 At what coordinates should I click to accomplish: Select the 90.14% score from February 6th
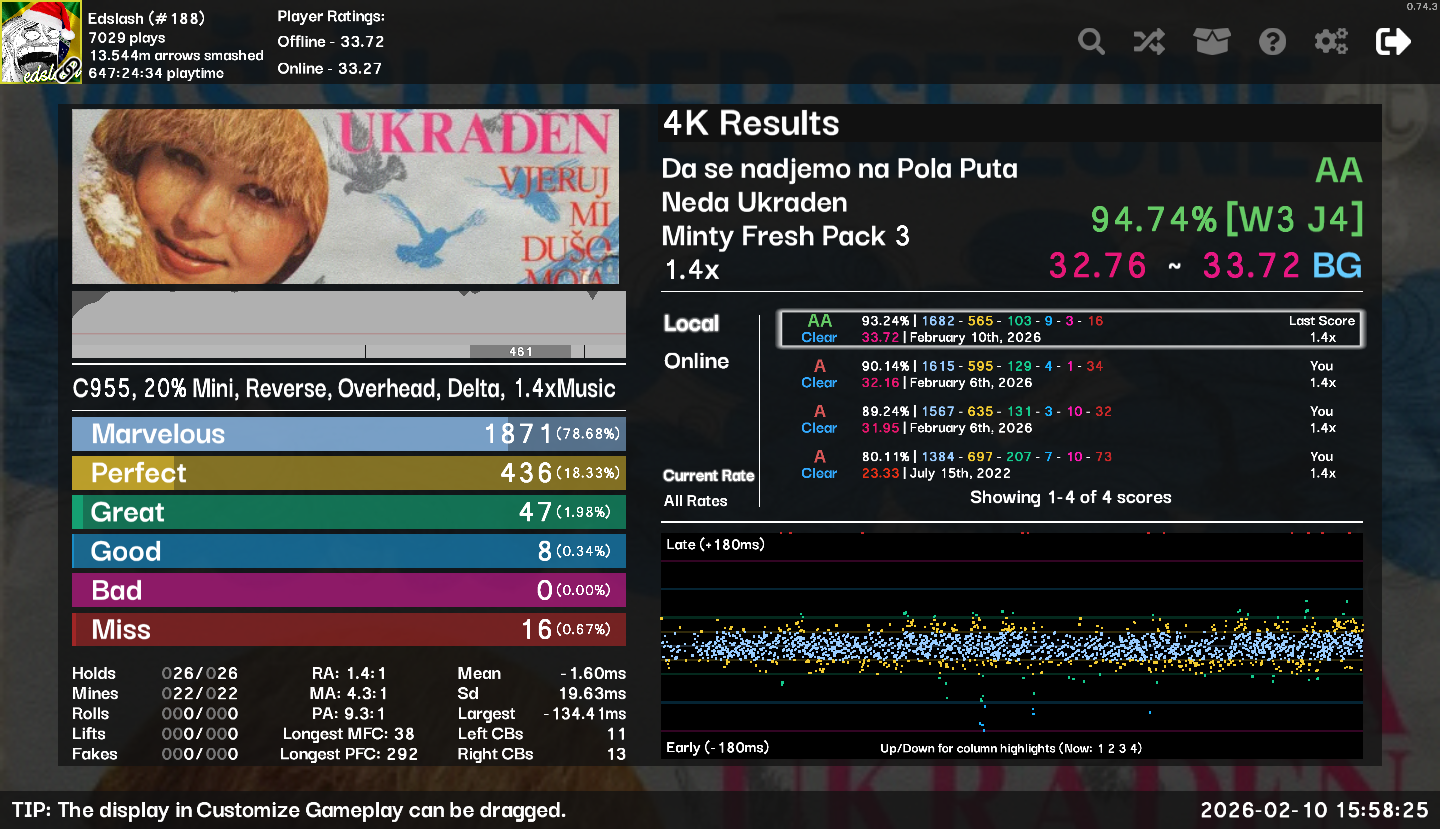[1070, 374]
